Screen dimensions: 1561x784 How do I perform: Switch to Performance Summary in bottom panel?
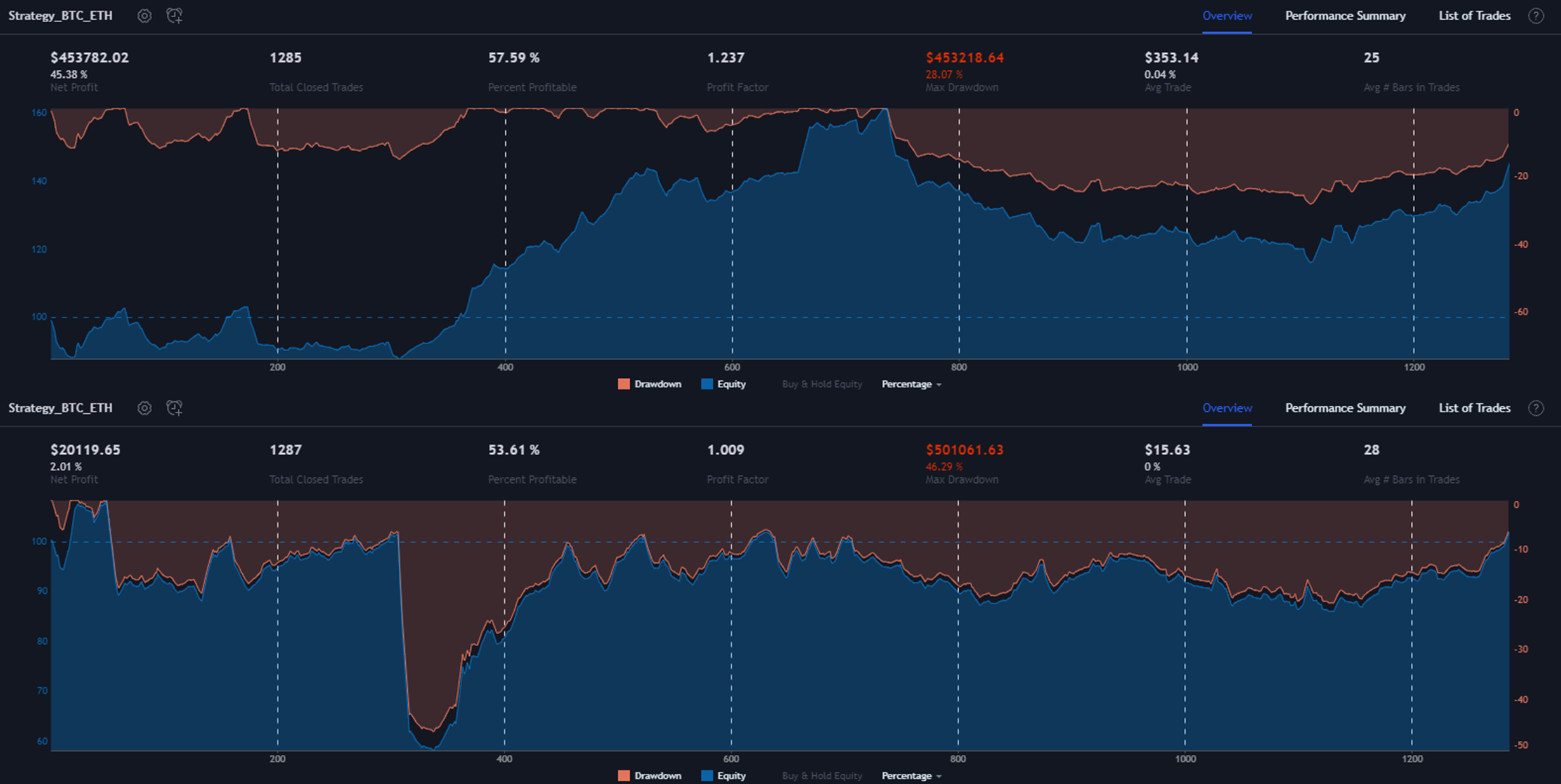pyautogui.click(x=1345, y=408)
